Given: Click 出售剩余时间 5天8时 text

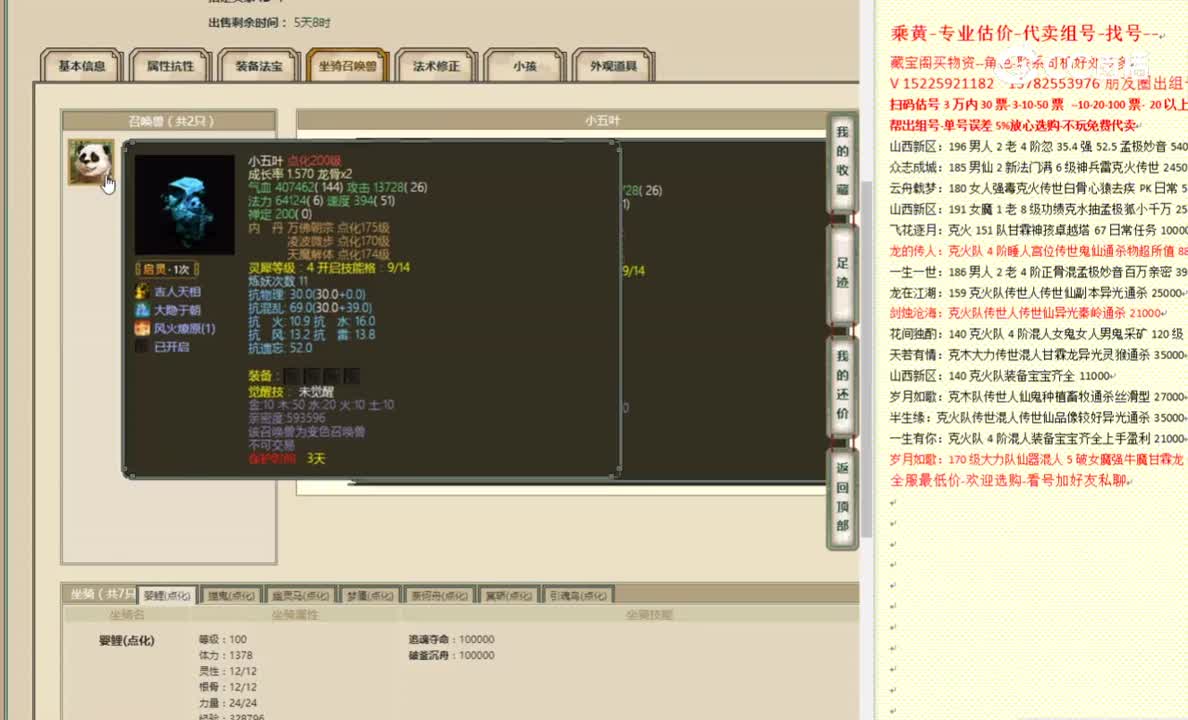Looking at the screenshot, I should pos(269,23).
